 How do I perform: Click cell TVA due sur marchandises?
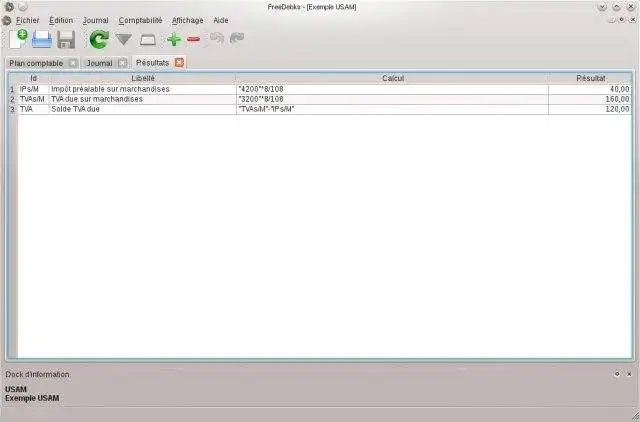coord(143,99)
